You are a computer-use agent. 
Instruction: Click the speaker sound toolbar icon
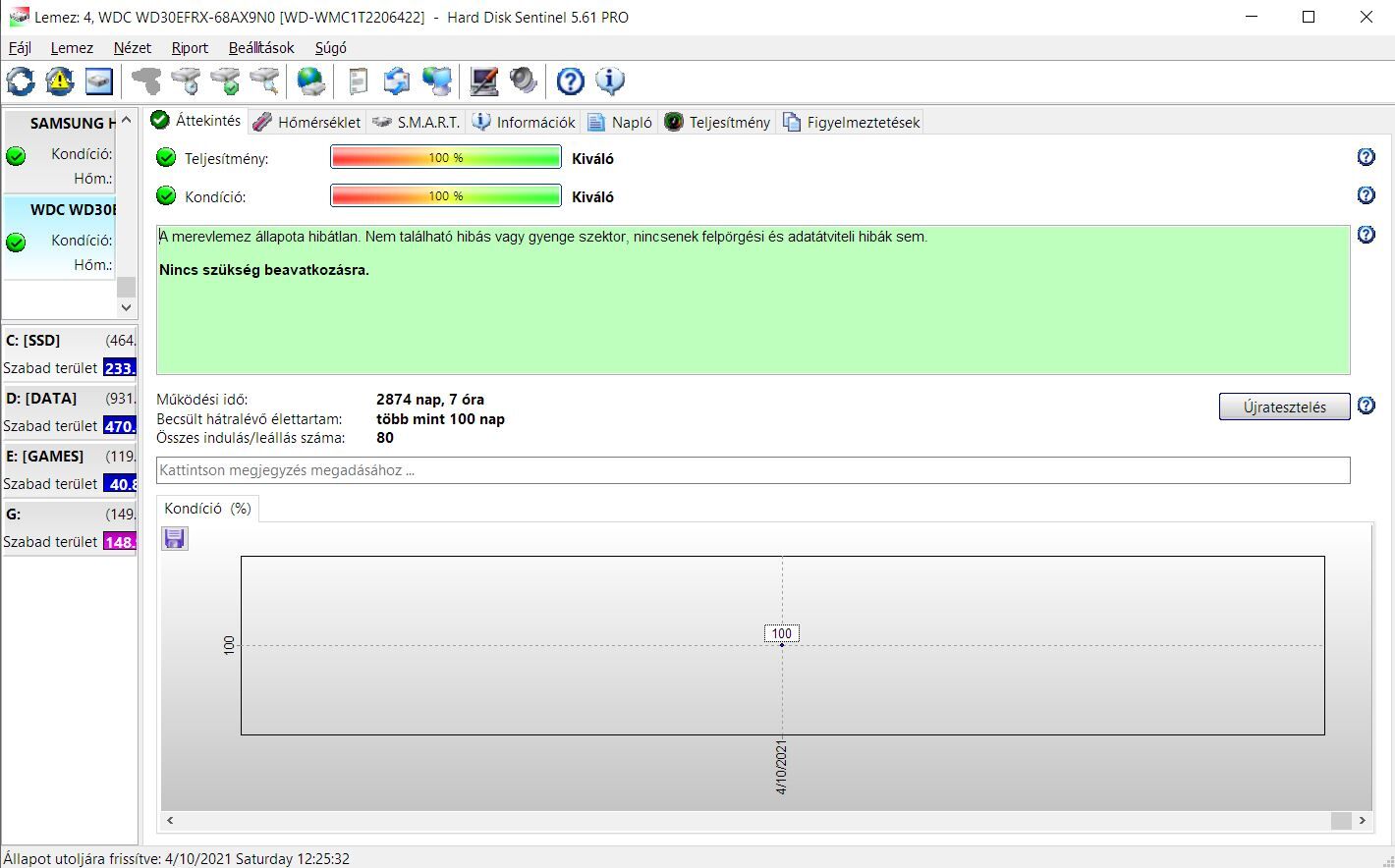click(x=523, y=81)
